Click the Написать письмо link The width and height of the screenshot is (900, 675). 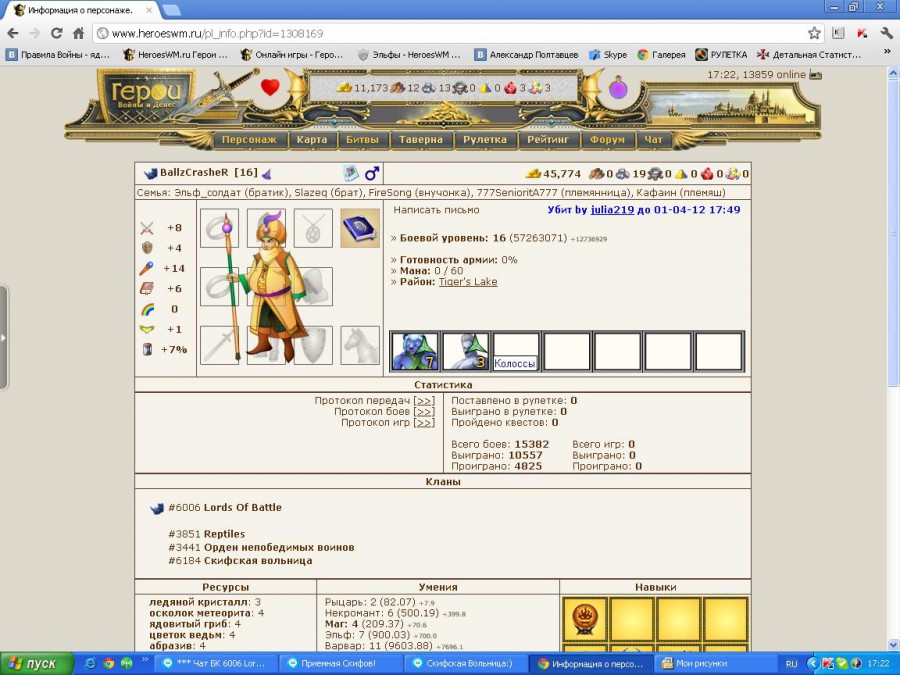[x=436, y=210]
